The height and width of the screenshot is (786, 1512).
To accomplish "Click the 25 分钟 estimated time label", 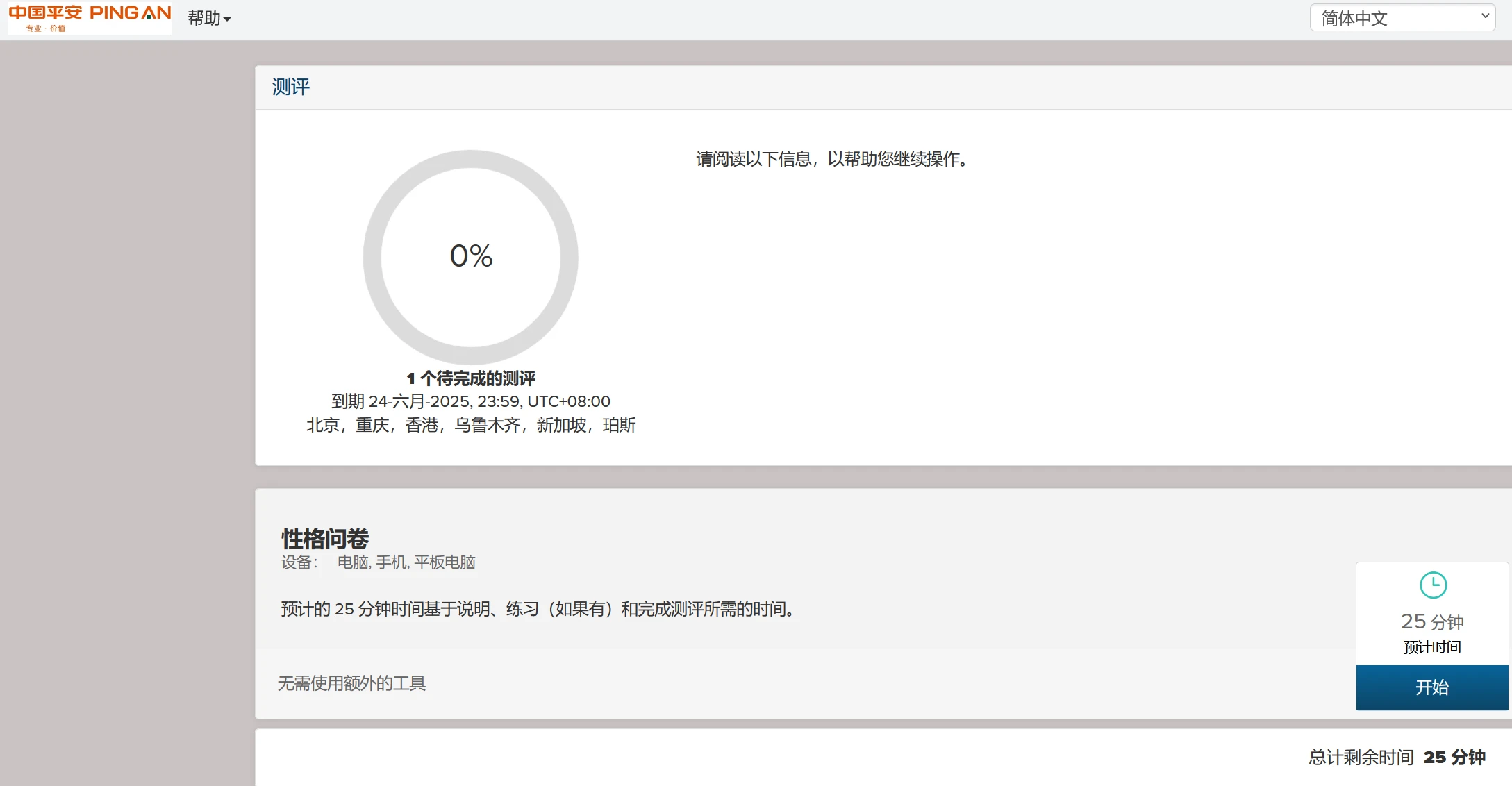I will point(1431,621).
